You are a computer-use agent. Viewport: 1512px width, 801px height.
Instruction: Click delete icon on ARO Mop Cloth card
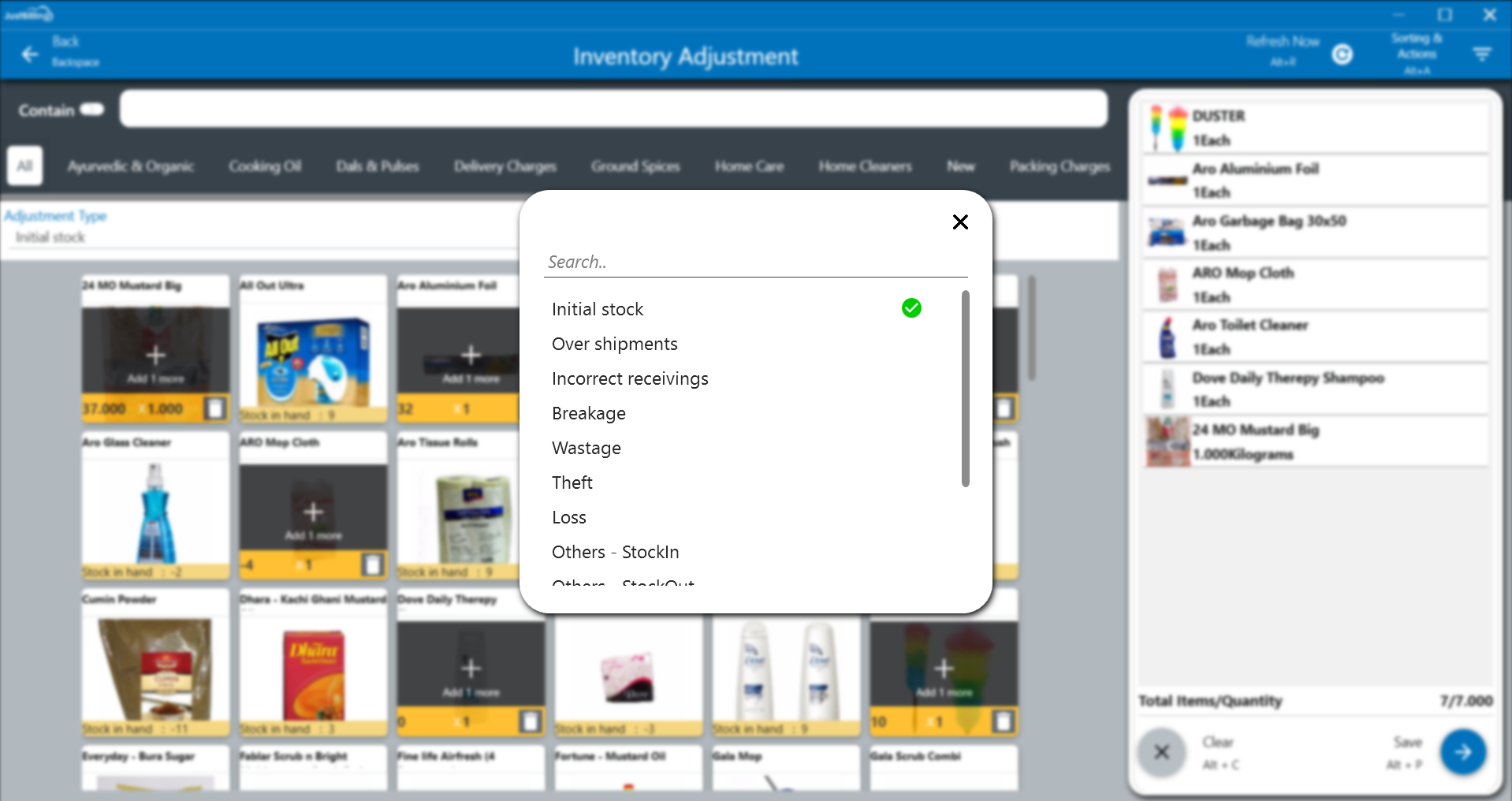372,564
